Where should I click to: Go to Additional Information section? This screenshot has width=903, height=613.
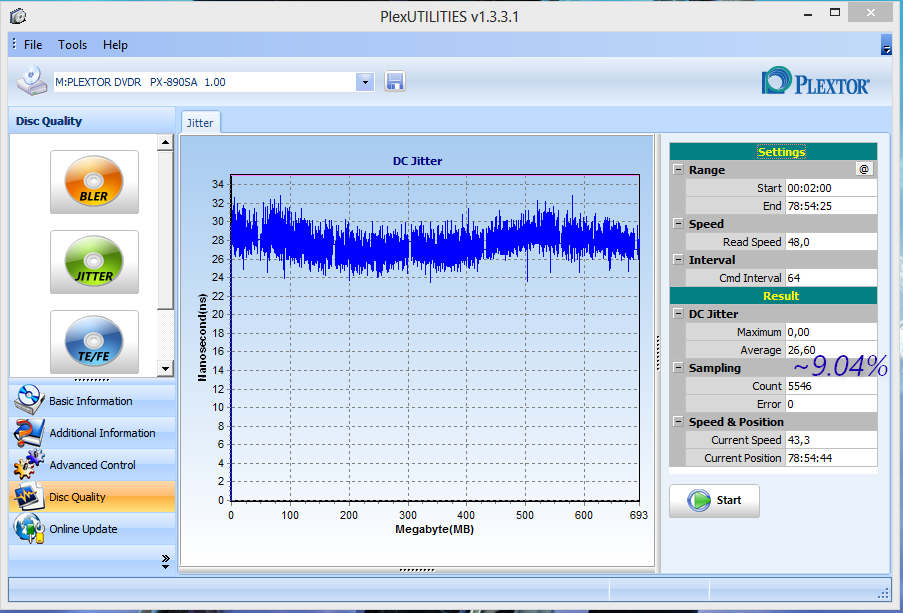pos(92,433)
